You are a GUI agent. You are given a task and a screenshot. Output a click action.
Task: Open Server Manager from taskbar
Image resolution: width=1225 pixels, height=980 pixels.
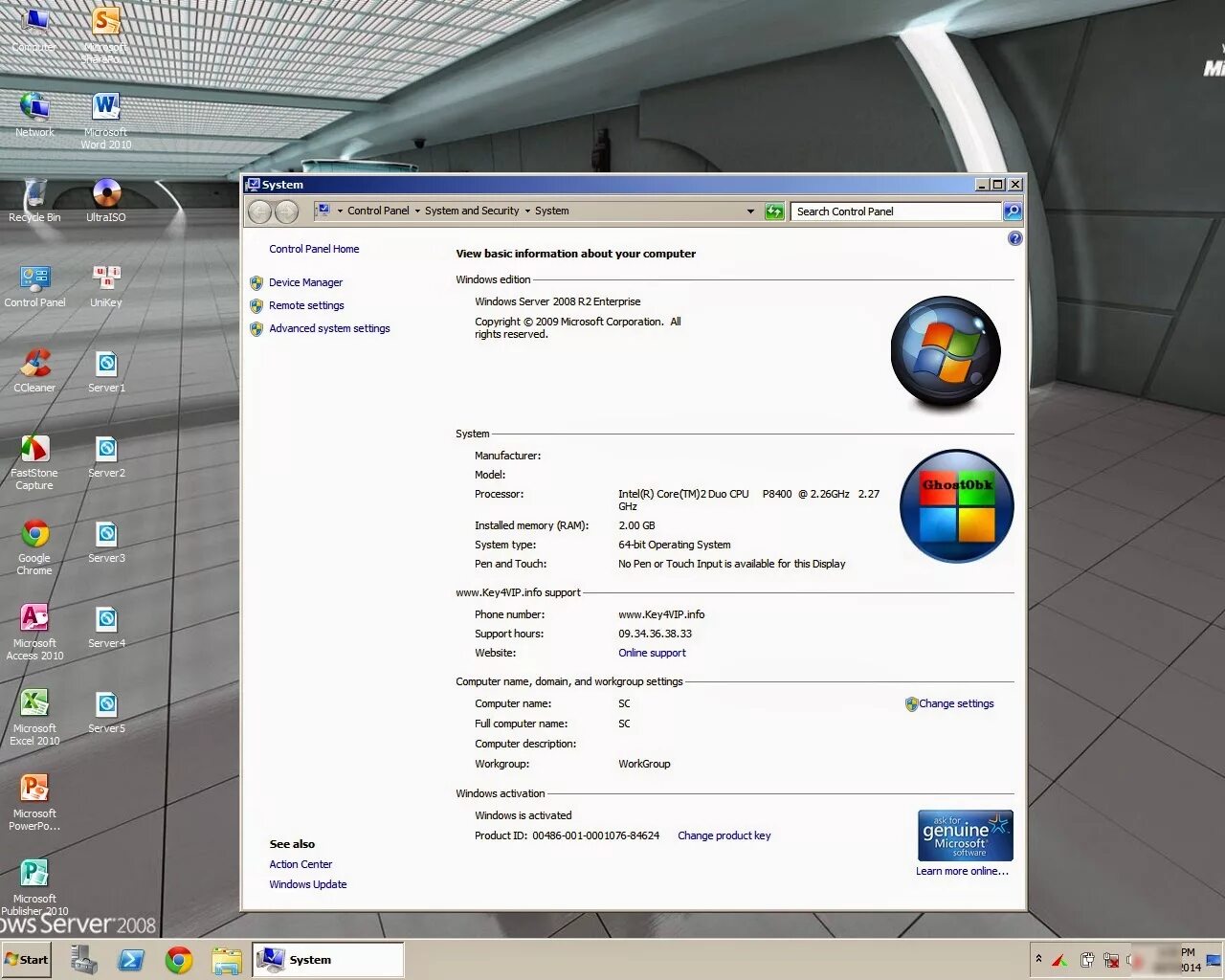[x=83, y=959]
